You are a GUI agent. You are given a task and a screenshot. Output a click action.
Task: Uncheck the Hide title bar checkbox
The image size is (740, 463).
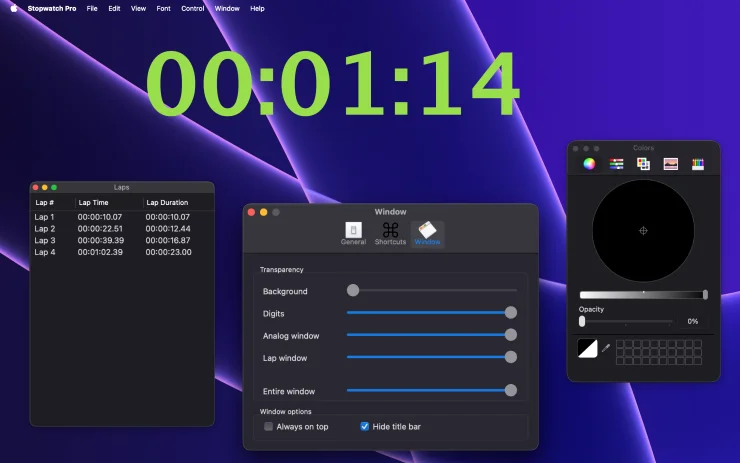[364, 427]
